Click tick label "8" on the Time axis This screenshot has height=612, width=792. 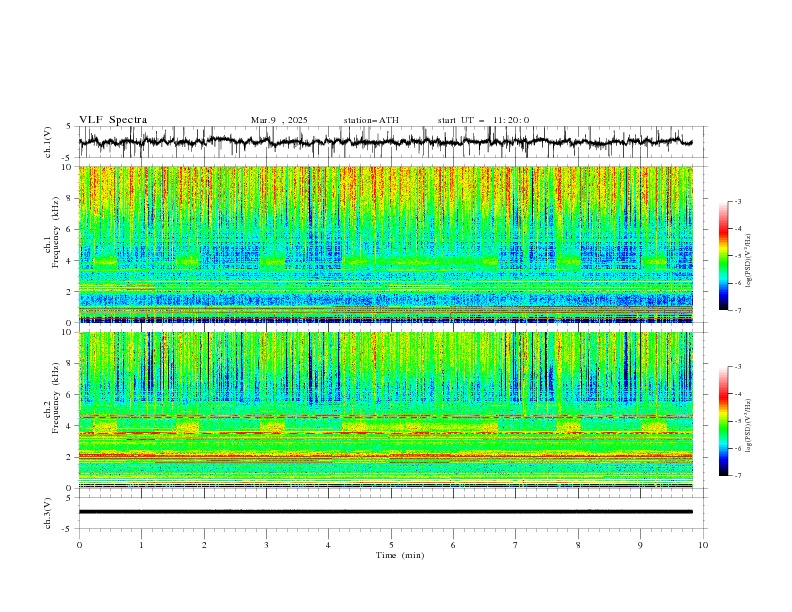(x=578, y=545)
